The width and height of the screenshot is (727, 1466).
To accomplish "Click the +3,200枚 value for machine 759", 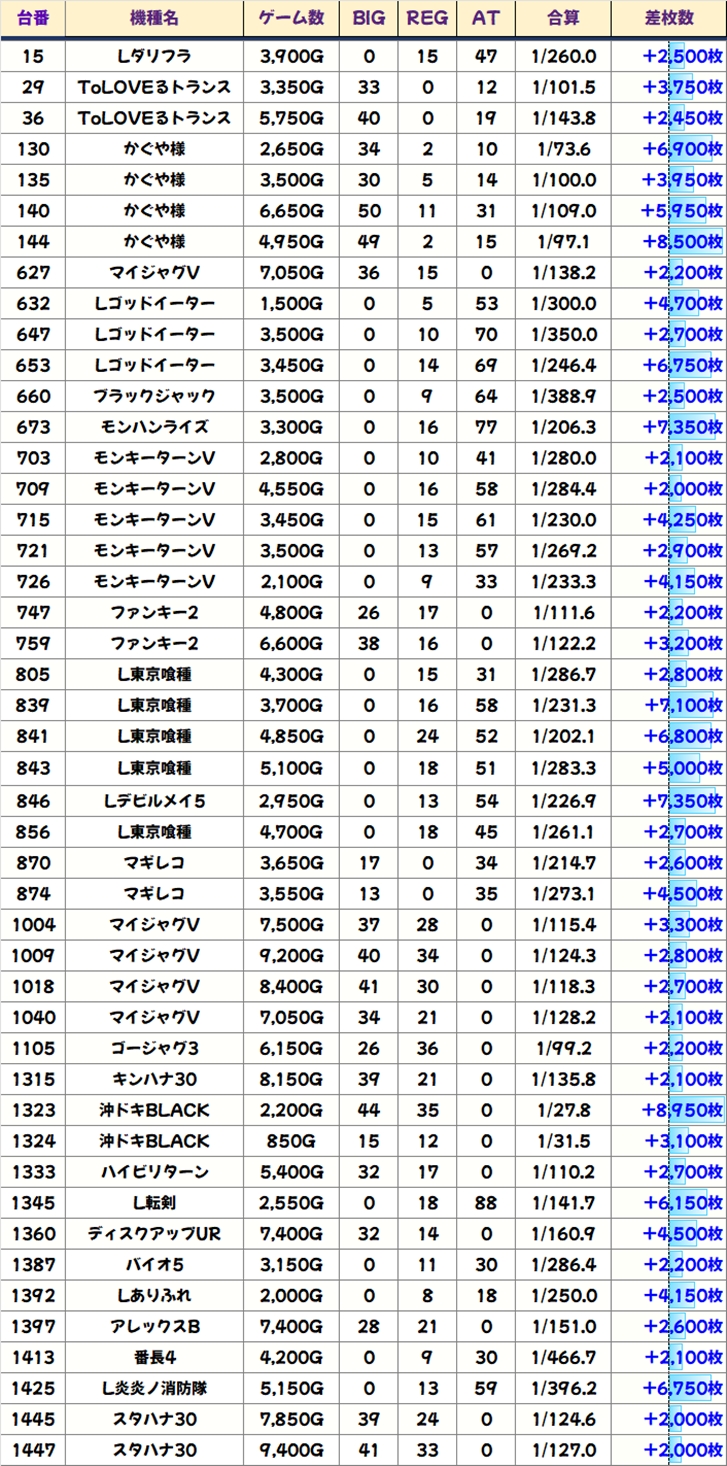I will pyautogui.click(x=682, y=644).
